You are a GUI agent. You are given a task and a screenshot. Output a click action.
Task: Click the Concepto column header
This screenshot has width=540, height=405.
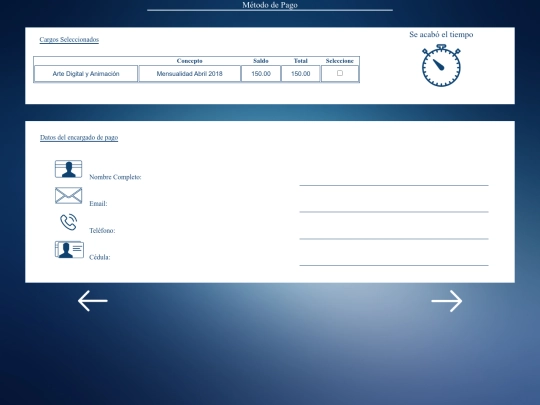coord(189,61)
